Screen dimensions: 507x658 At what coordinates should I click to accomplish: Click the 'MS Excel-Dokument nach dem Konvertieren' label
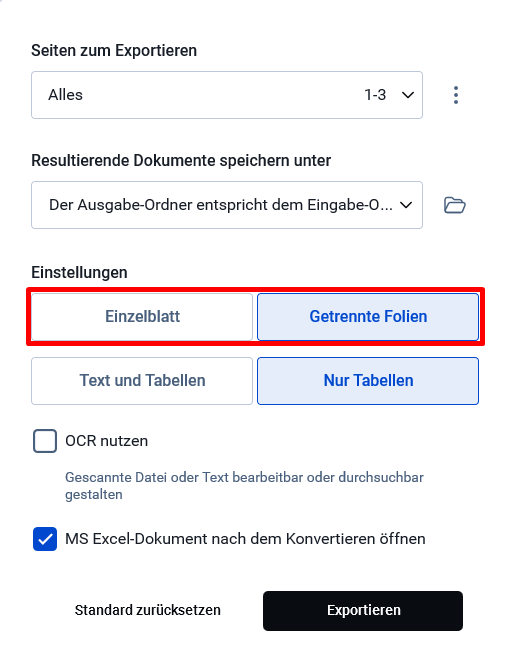pyautogui.click(x=245, y=539)
